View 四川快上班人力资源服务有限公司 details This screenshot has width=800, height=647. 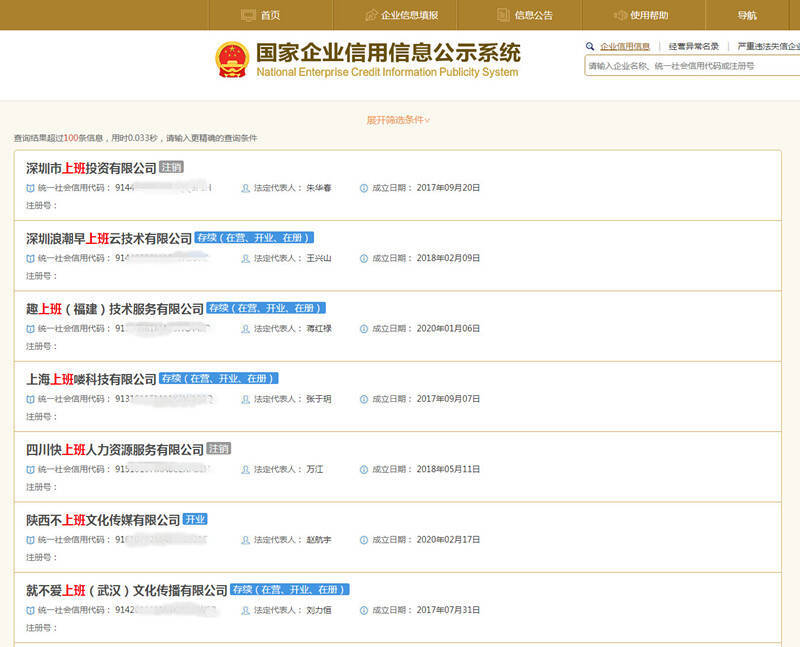pos(114,449)
